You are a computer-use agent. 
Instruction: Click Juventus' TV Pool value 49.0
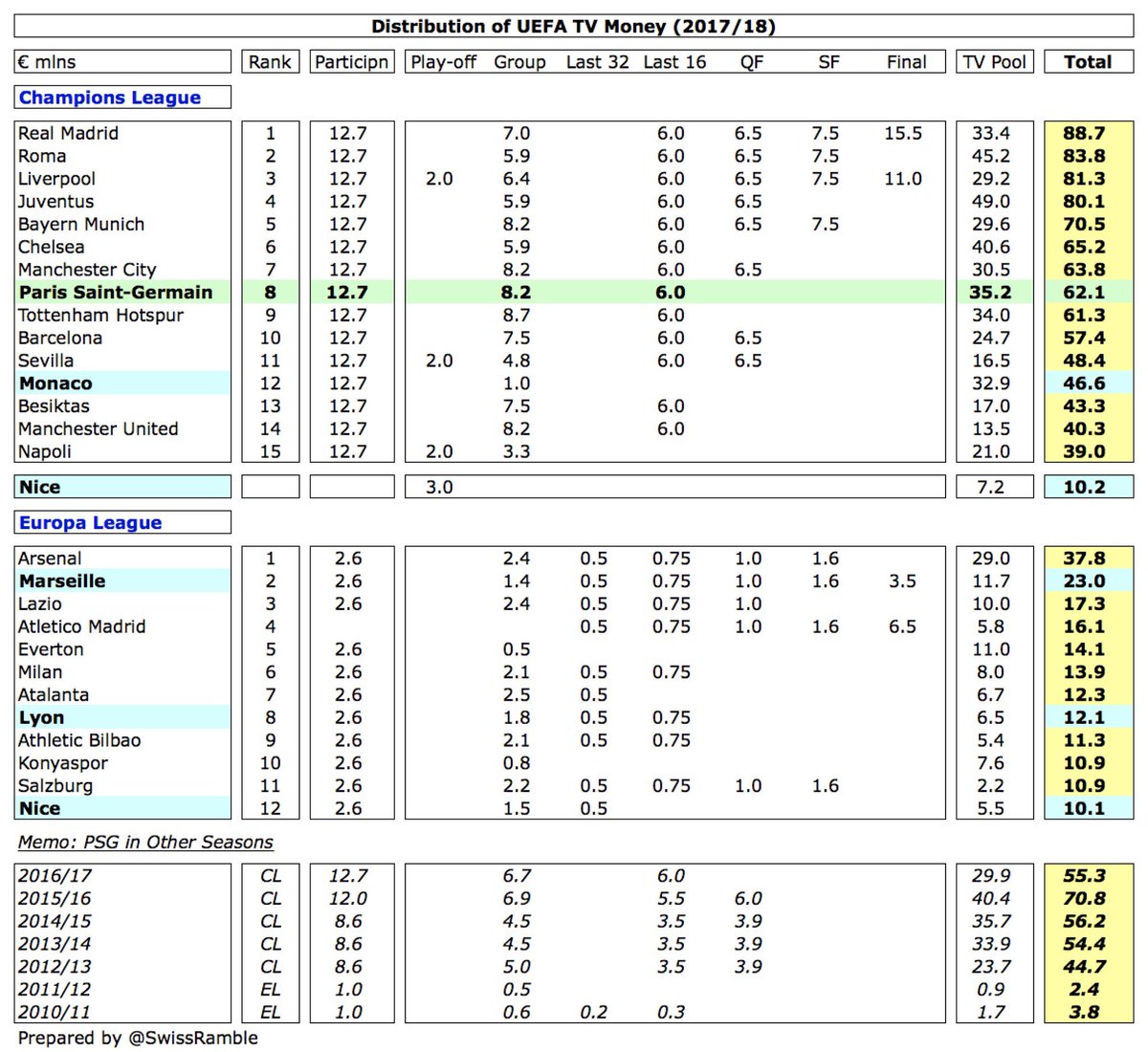(x=990, y=202)
